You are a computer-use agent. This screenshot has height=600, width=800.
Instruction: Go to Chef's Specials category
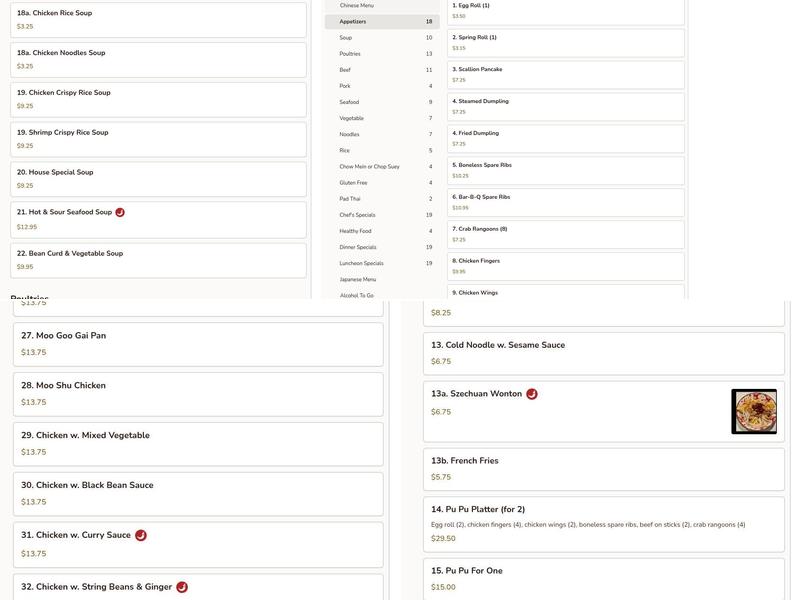(x=382, y=215)
